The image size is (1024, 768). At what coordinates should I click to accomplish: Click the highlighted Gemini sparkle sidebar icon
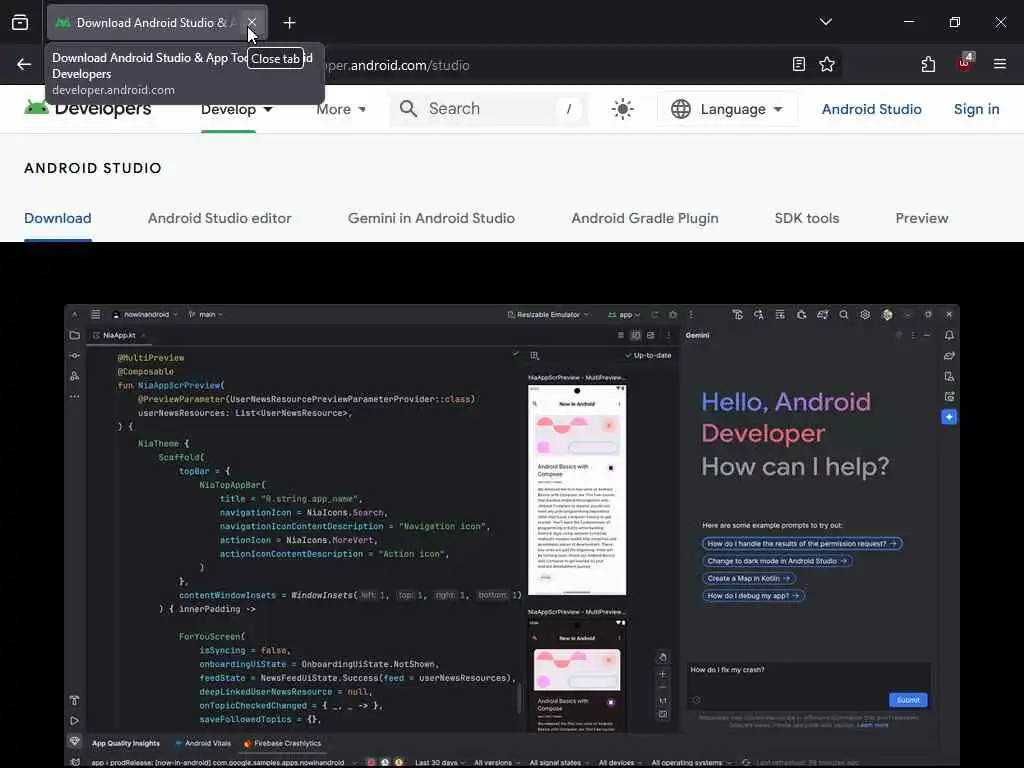pyautogui.click(x=949, y=417)
